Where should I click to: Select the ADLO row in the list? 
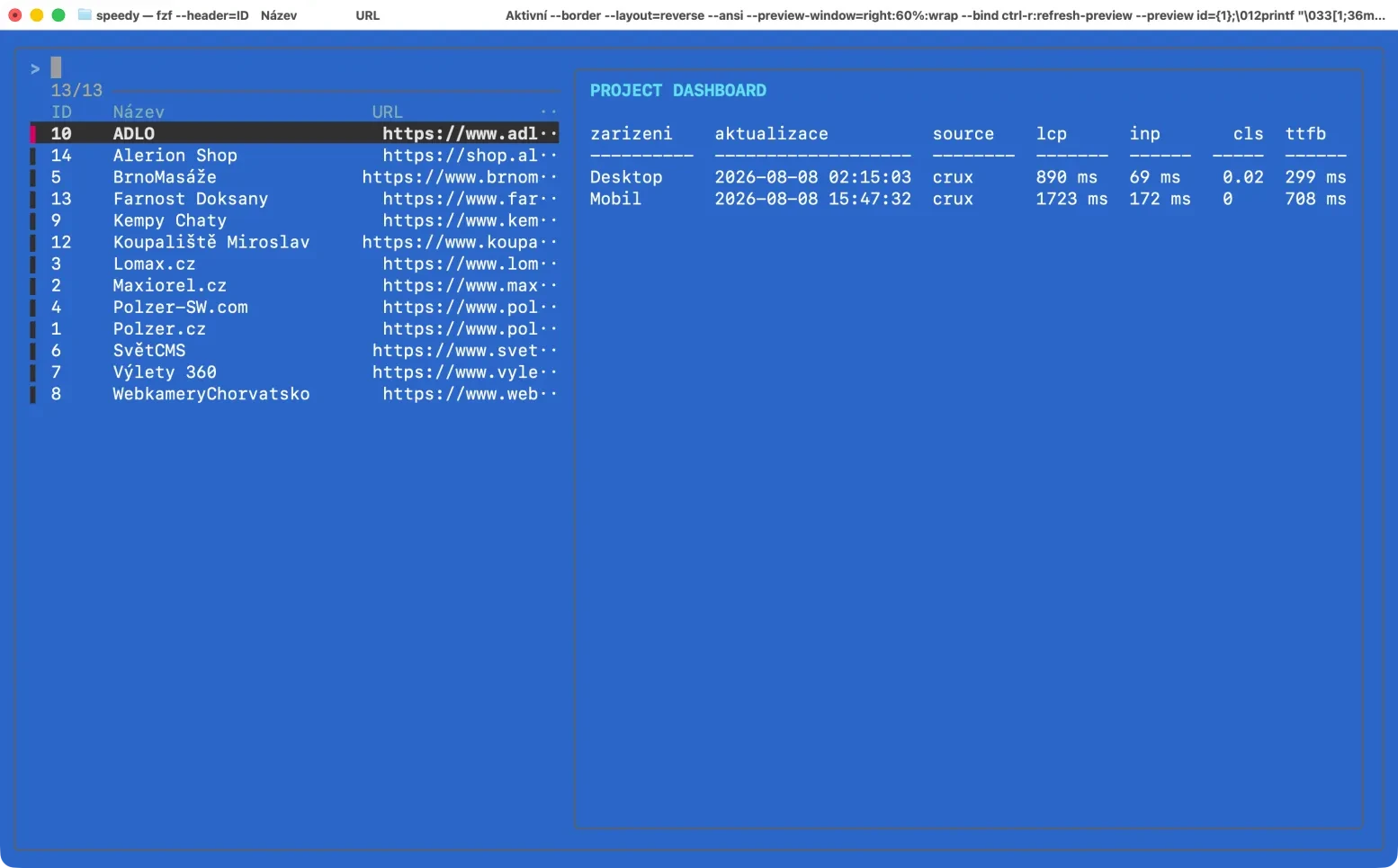294,133
